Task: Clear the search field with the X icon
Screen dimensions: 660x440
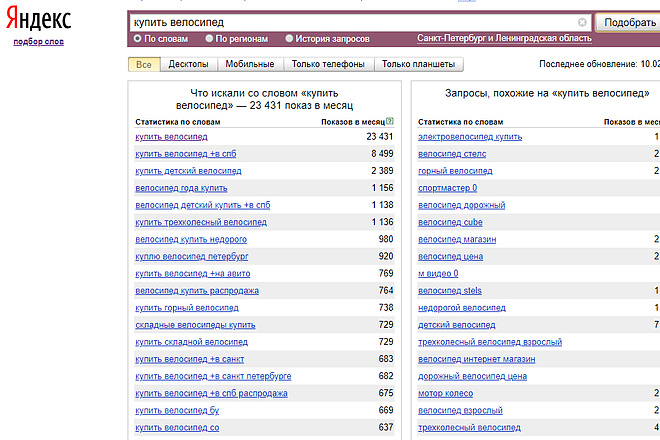Action: coord(582,22)
